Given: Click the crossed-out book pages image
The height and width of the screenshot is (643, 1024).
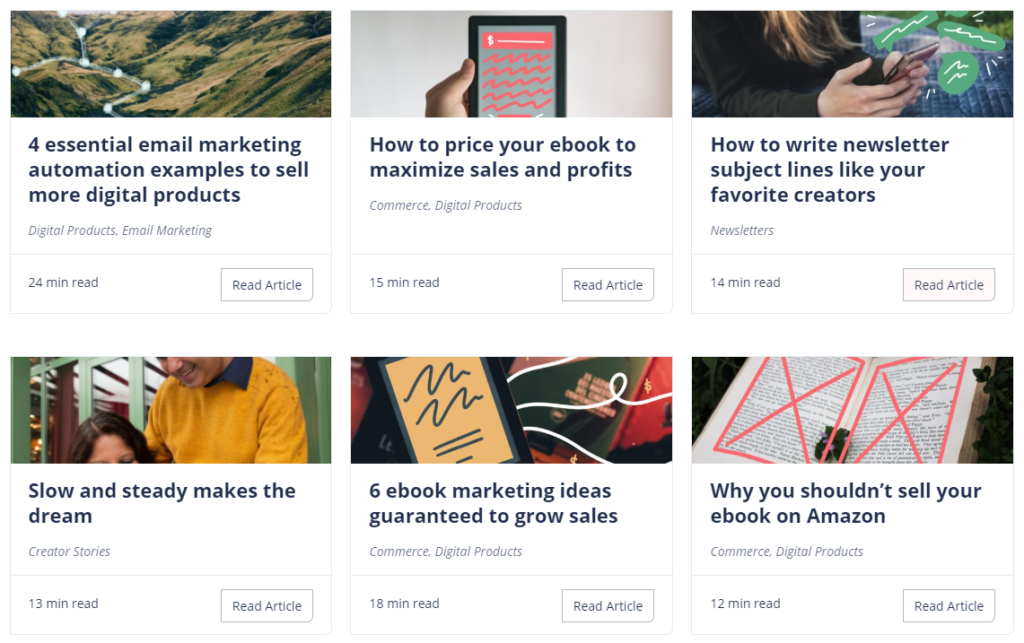Looking at the screenshot, I should [x=852, y=410].
